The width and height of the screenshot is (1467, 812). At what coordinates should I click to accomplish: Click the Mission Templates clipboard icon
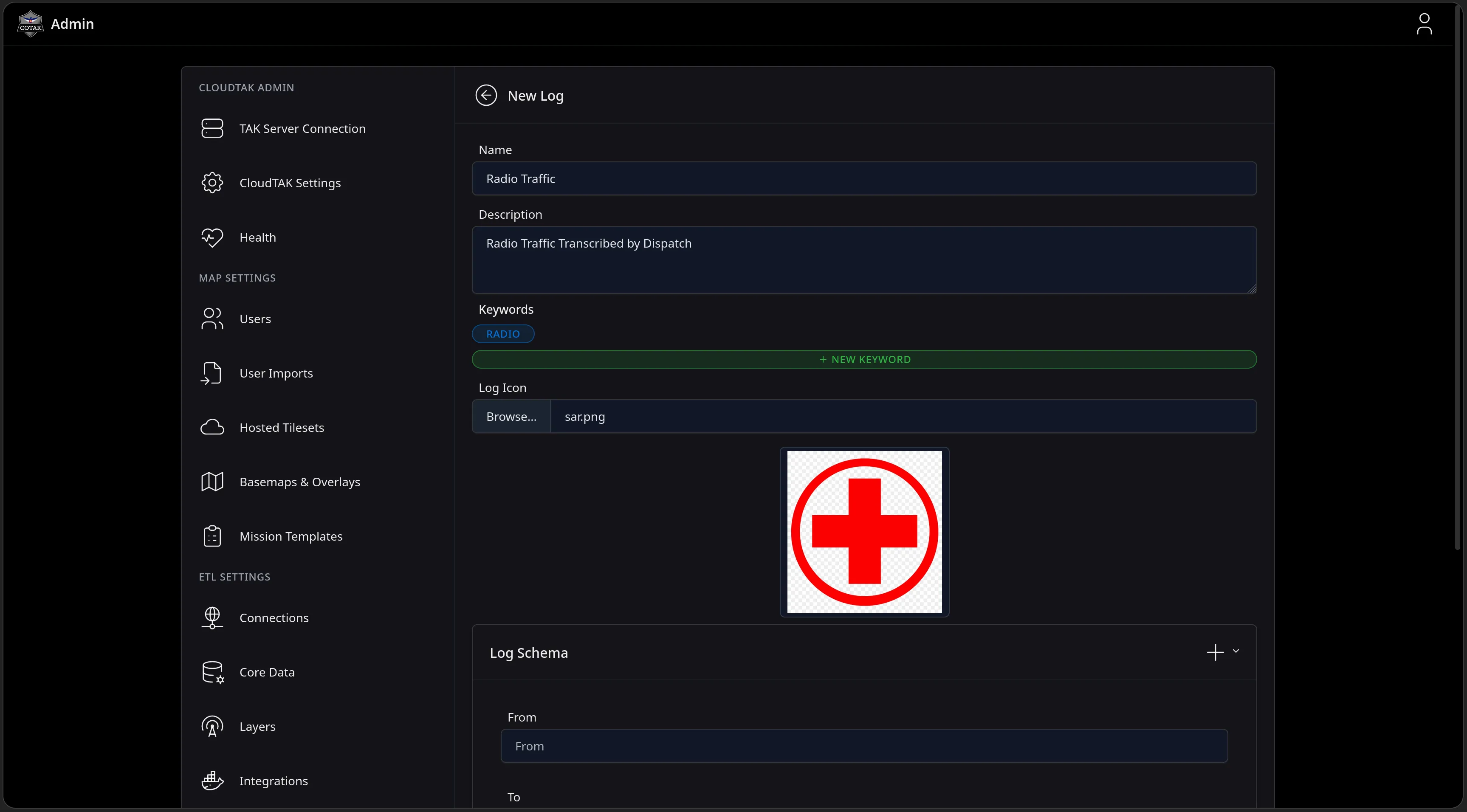212,536
